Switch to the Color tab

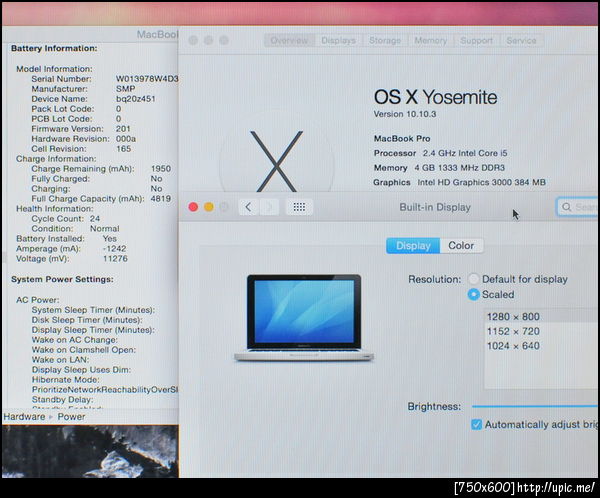[461, 246]
